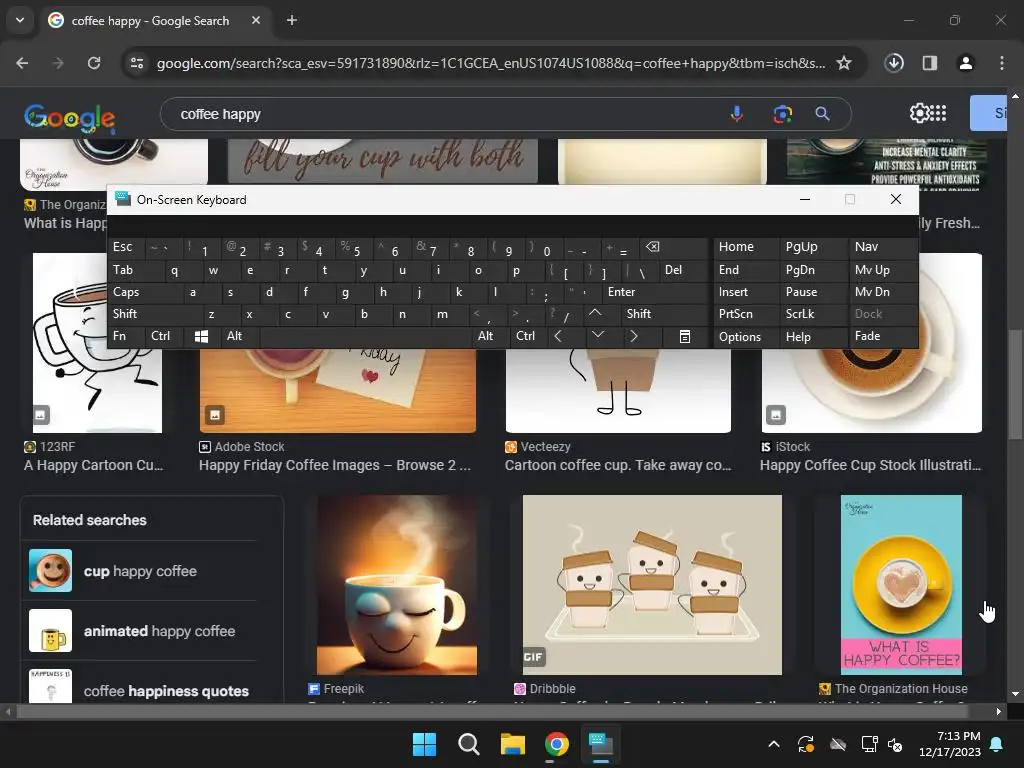Click the right arrow key on On-Screen Keyboard
This screenshot has height=768, width=1024.
click(x=633, y=336)
